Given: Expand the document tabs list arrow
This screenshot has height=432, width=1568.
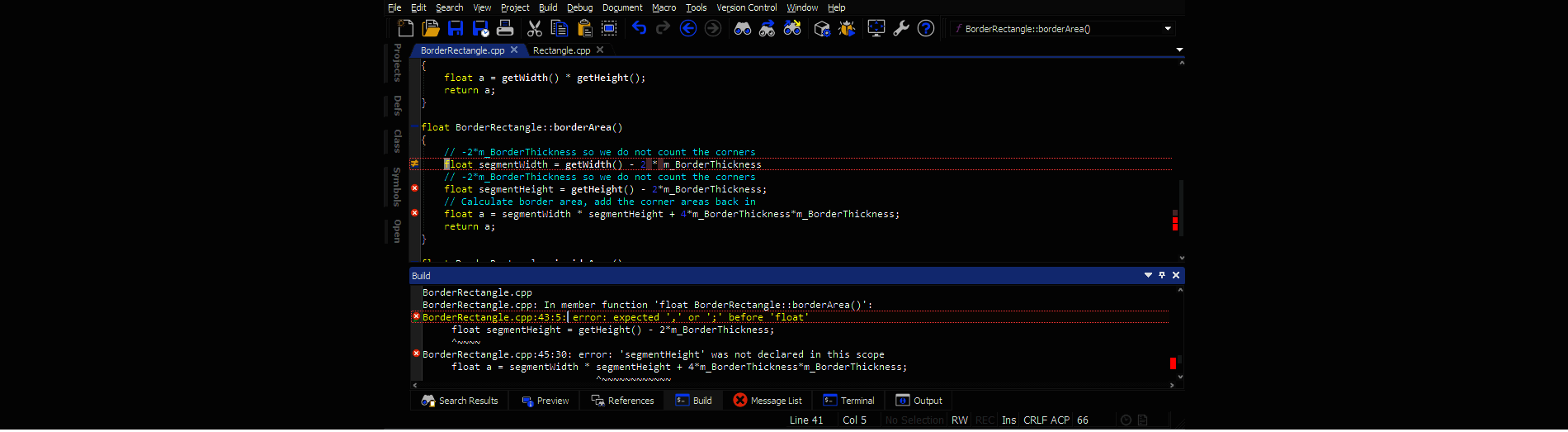Looking at the screenshot, I should pyautogui.click(x=1179, y=50).
